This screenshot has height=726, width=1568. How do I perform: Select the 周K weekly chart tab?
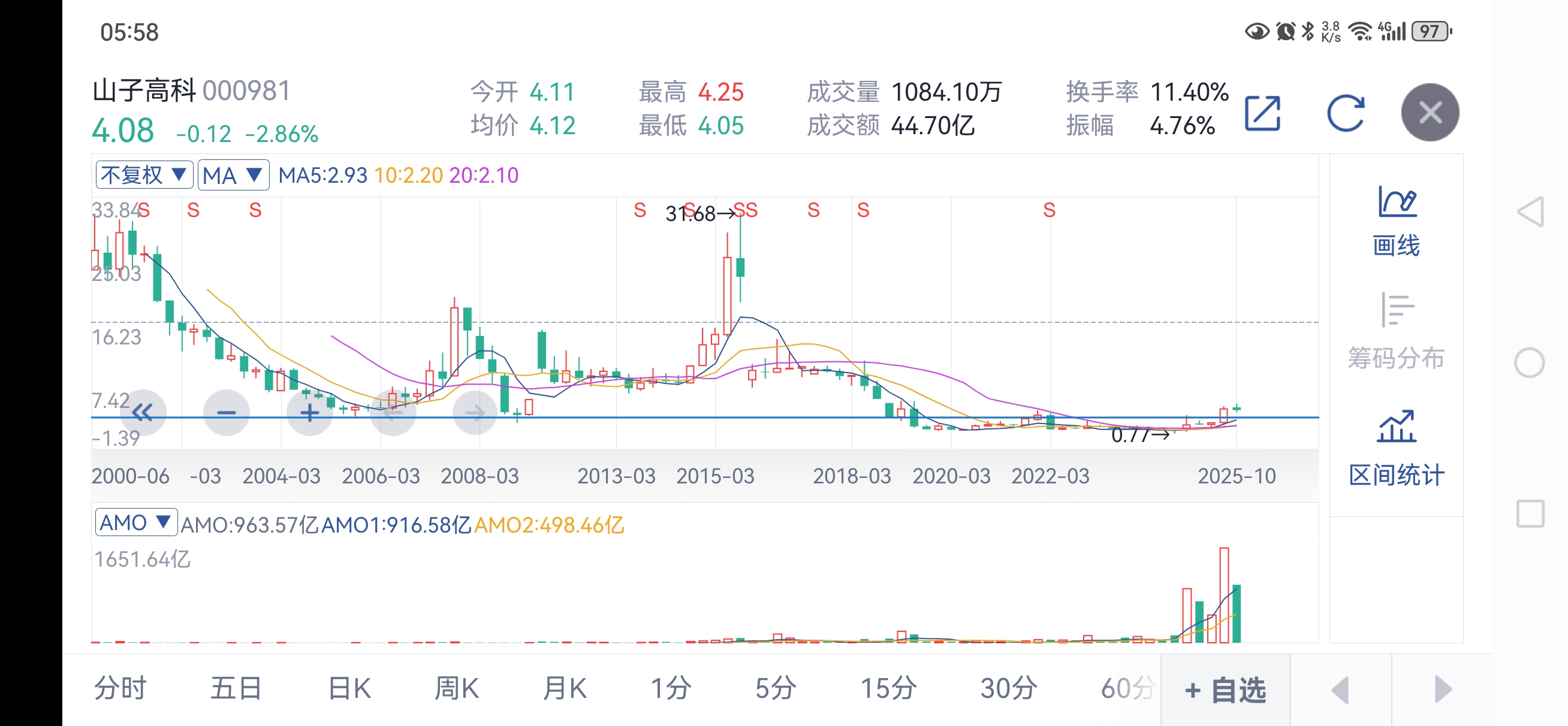pos(457,689)
